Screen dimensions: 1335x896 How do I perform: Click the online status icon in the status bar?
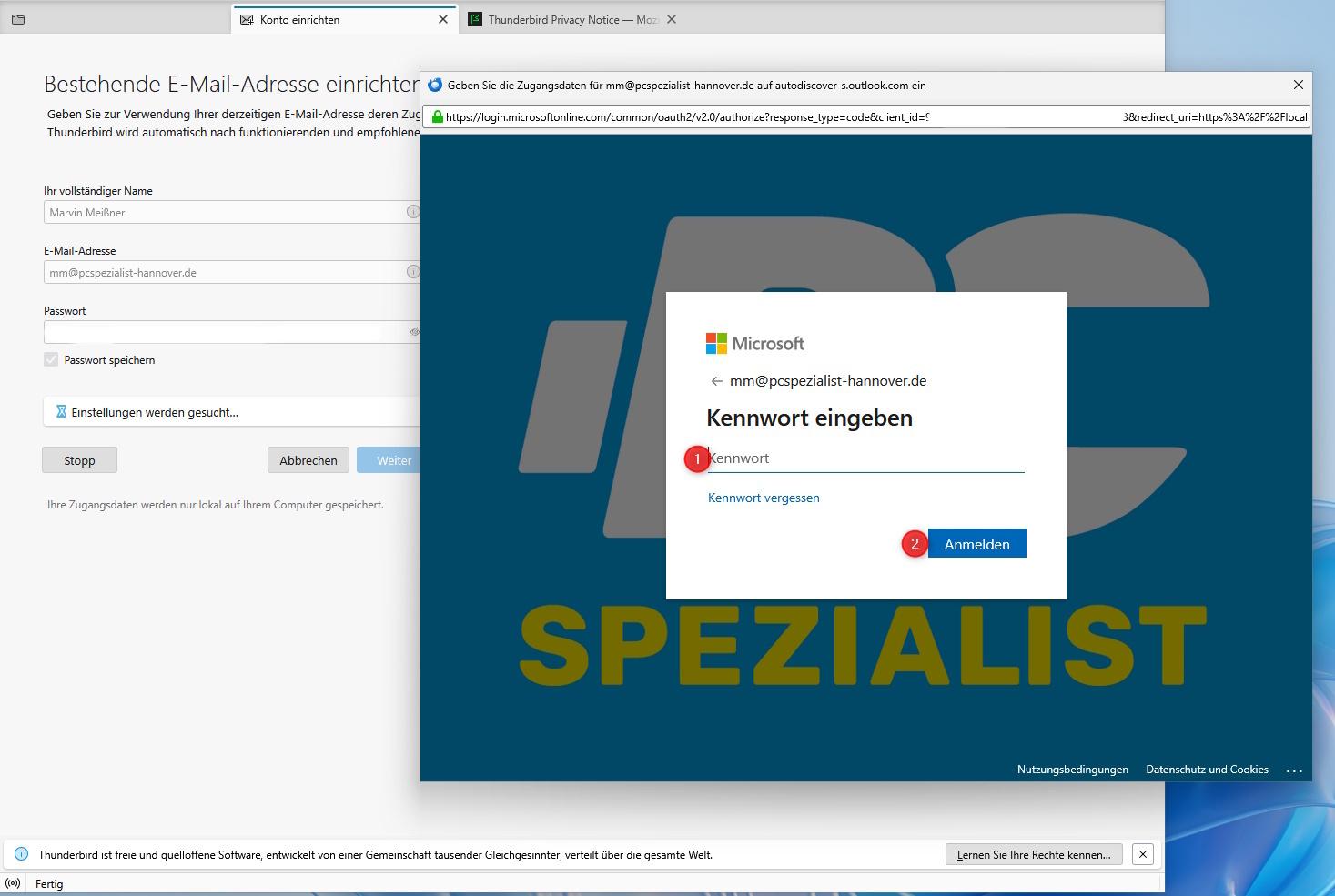coord(13,883)
